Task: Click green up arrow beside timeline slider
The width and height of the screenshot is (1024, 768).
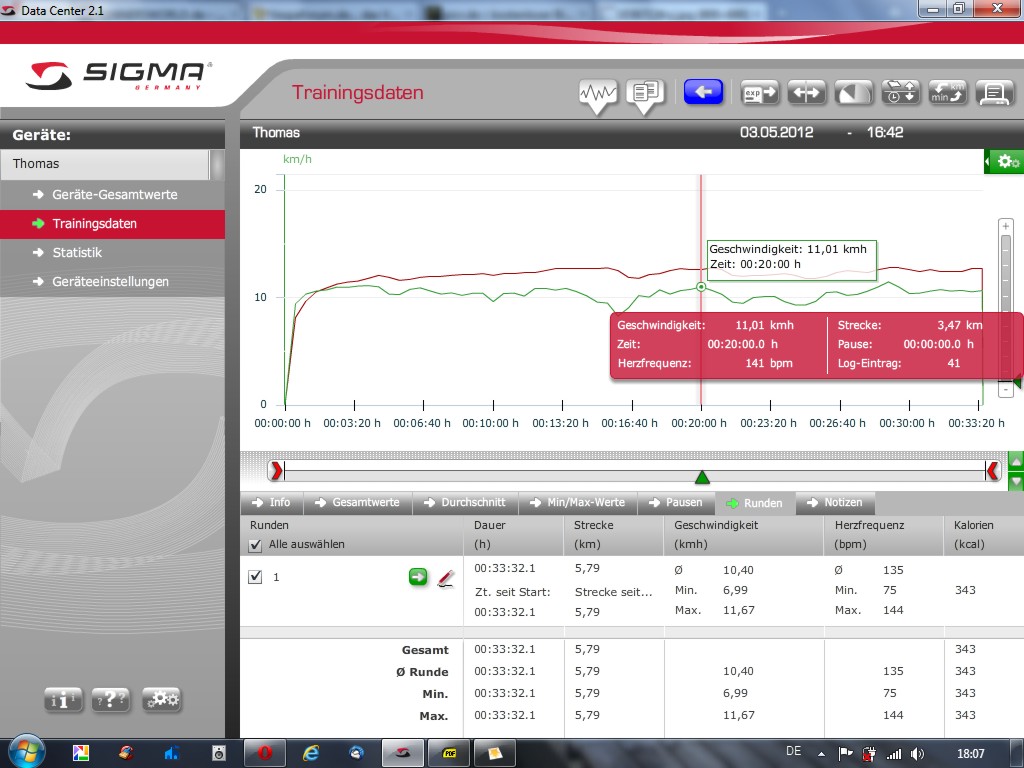Action: [1016, 461]
